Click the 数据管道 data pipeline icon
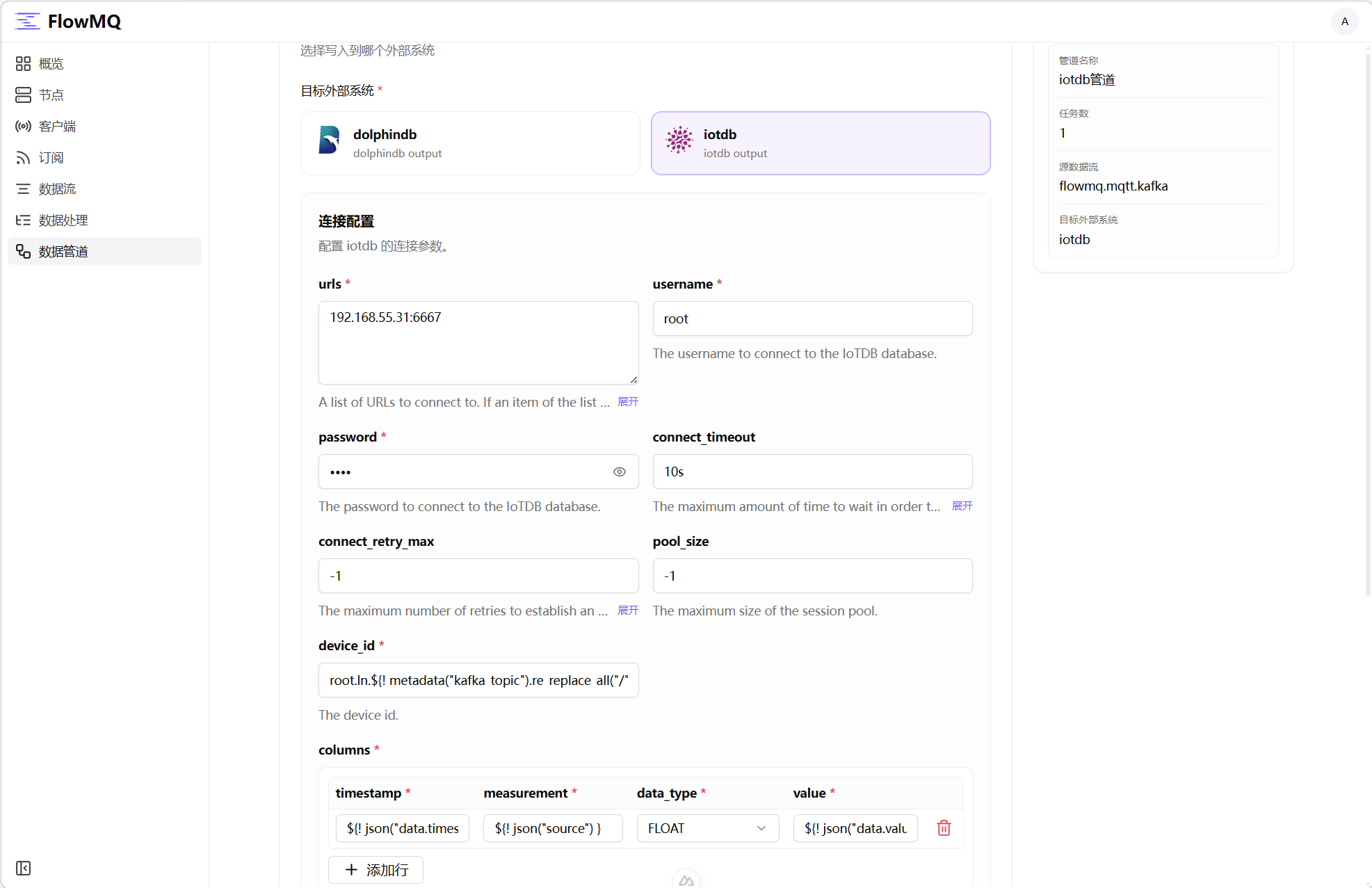 [x=23, y=252]
